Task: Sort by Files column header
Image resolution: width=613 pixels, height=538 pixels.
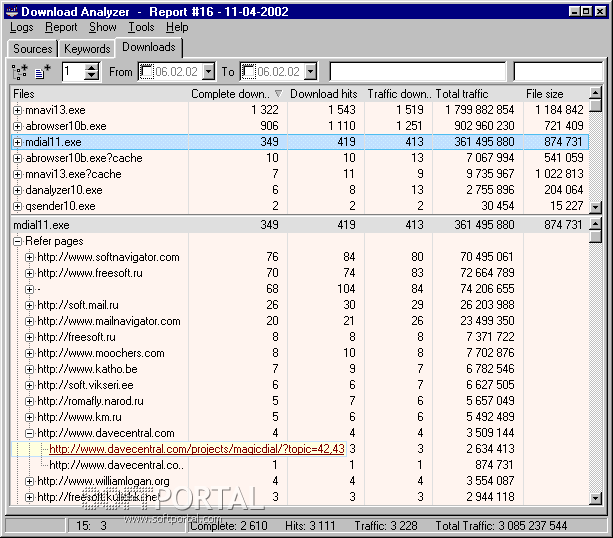Action: [x=99, y=94]
